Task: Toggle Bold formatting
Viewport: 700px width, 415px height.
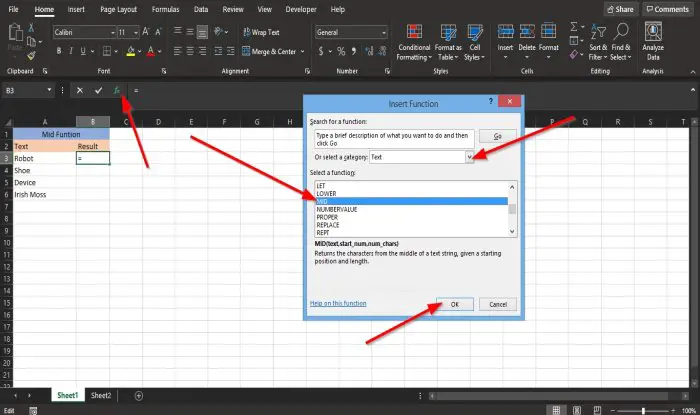Action: click(x=58, y=51)
